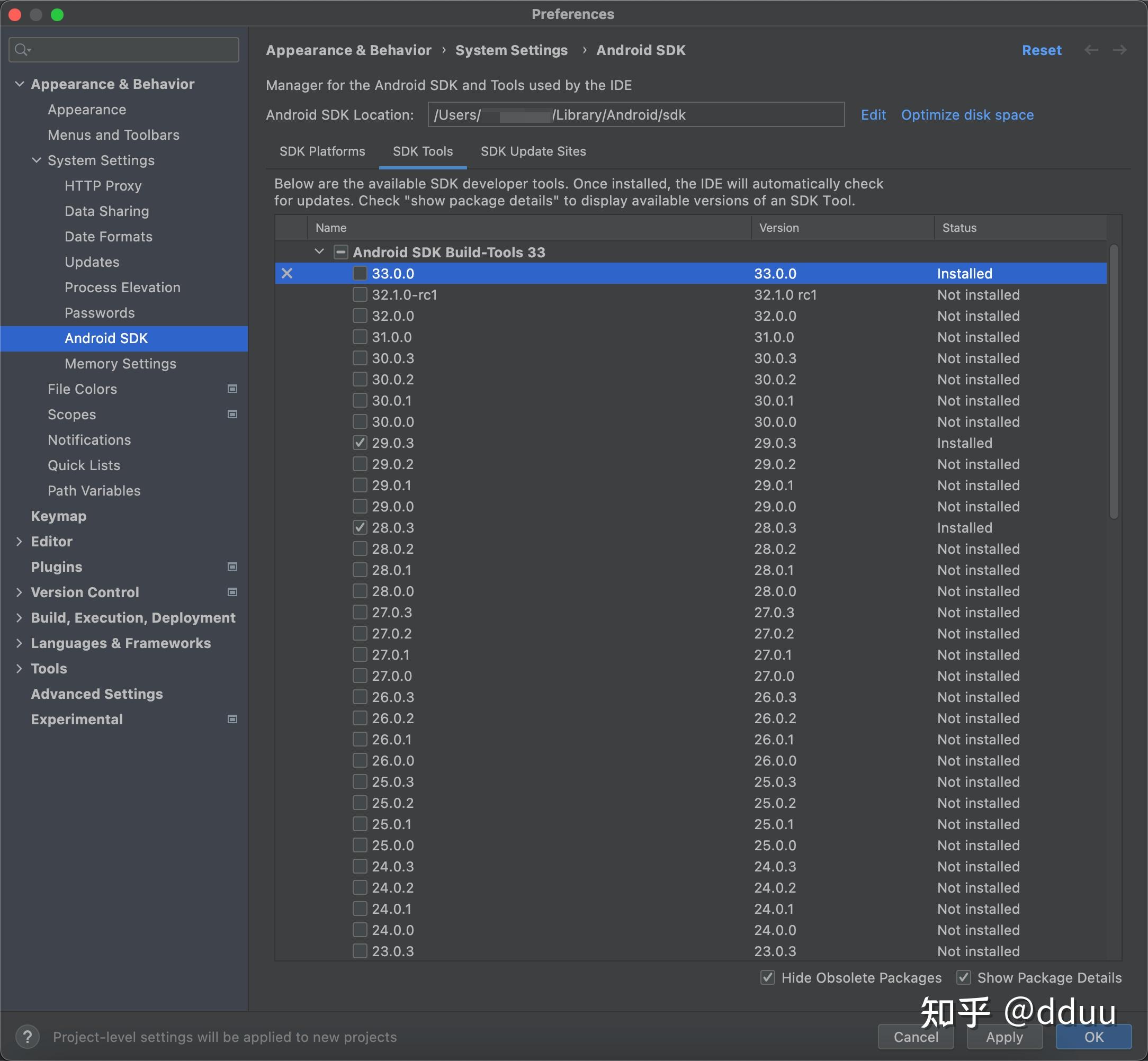The width and height of the screenshot is (1148, 1061).
Task: Switch to the SDK Platforms tab
Action: point(322,151)
